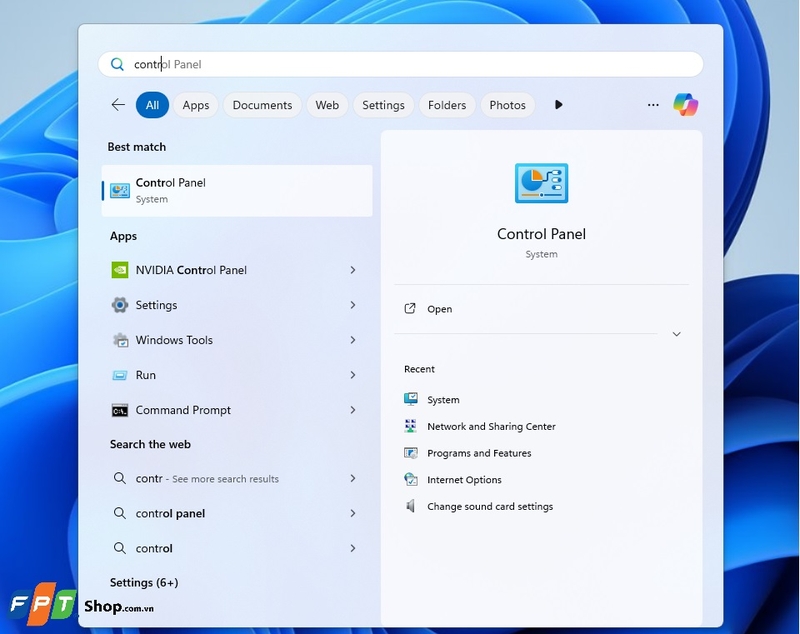The image size is (800, 634).
Task: Filter results by Folders tab
Action: click(447, 105)
